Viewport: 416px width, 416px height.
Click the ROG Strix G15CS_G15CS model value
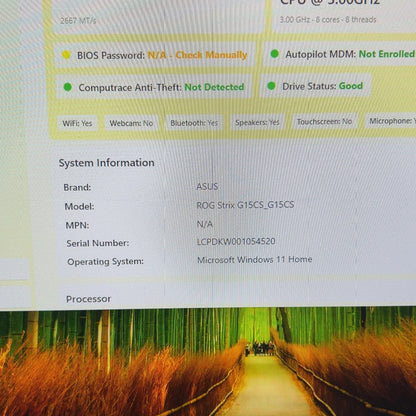click(245, 205)
